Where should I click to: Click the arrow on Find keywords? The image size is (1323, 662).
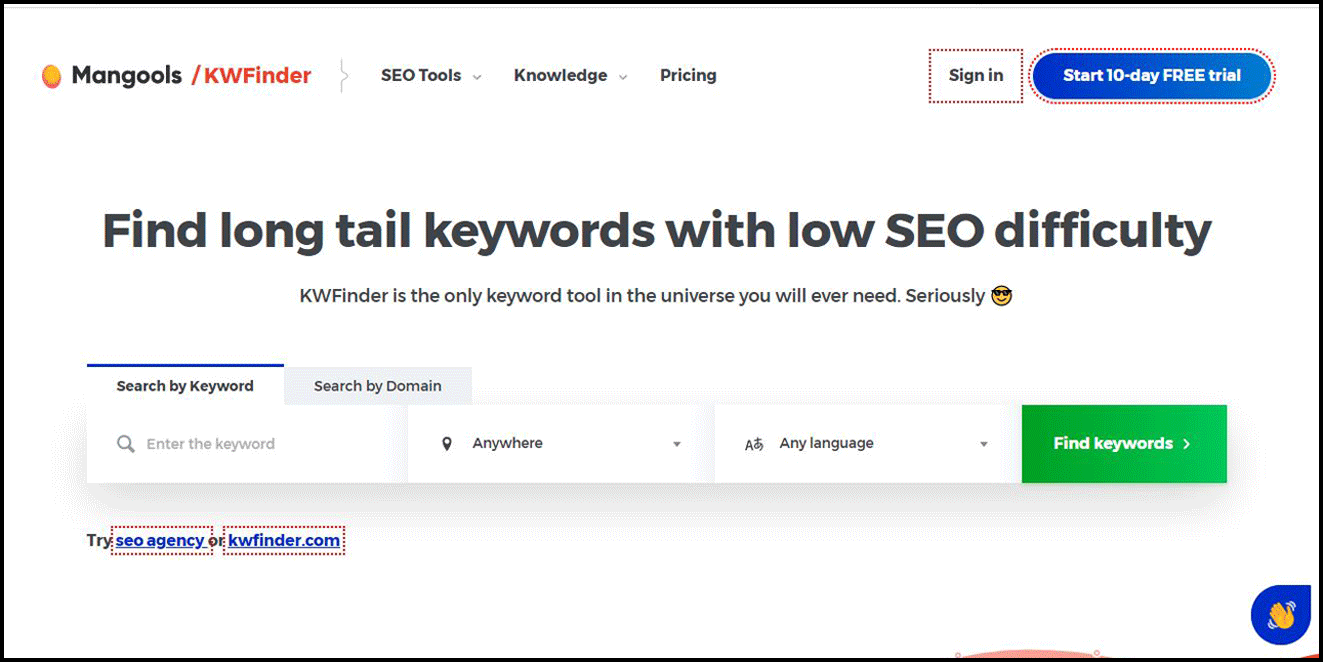pyautogui.click(x=1187, y=444)
